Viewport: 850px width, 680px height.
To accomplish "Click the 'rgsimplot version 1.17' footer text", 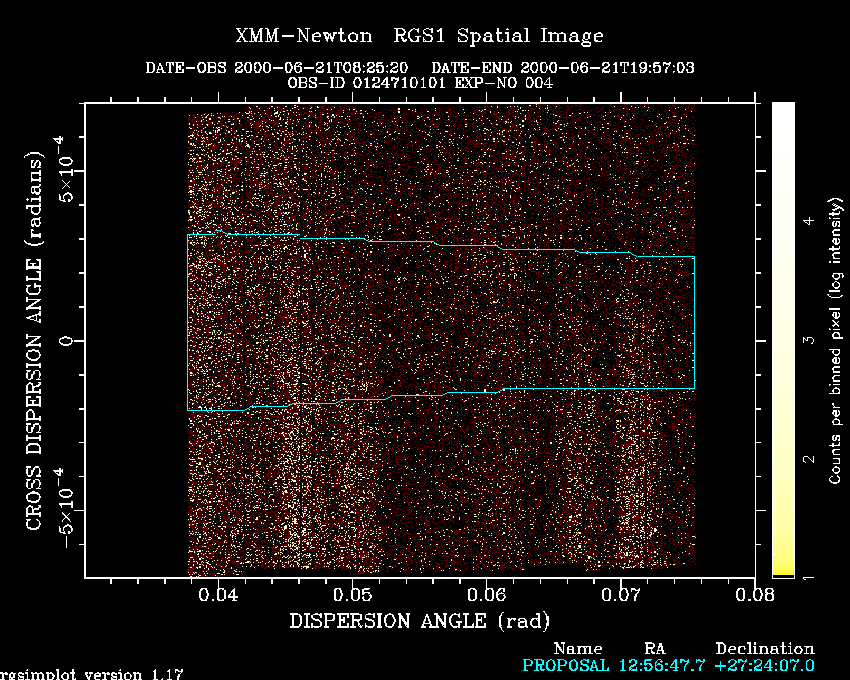I will [92, 675].
